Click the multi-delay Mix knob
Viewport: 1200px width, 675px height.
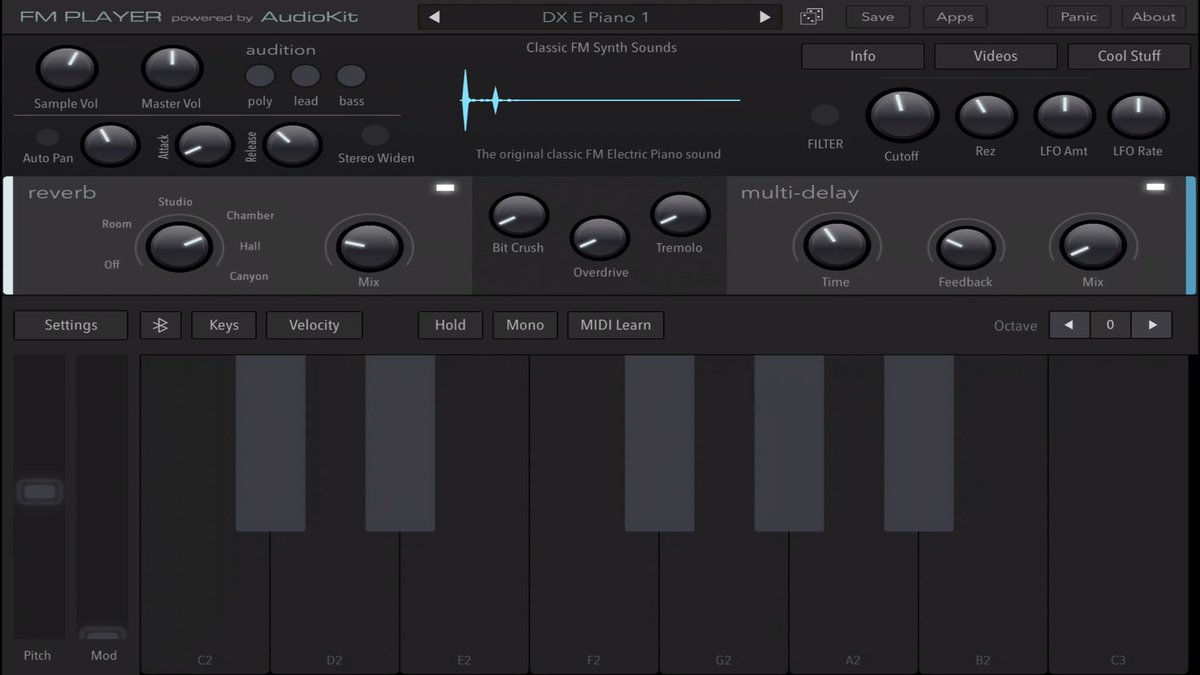click(1092, 245)
